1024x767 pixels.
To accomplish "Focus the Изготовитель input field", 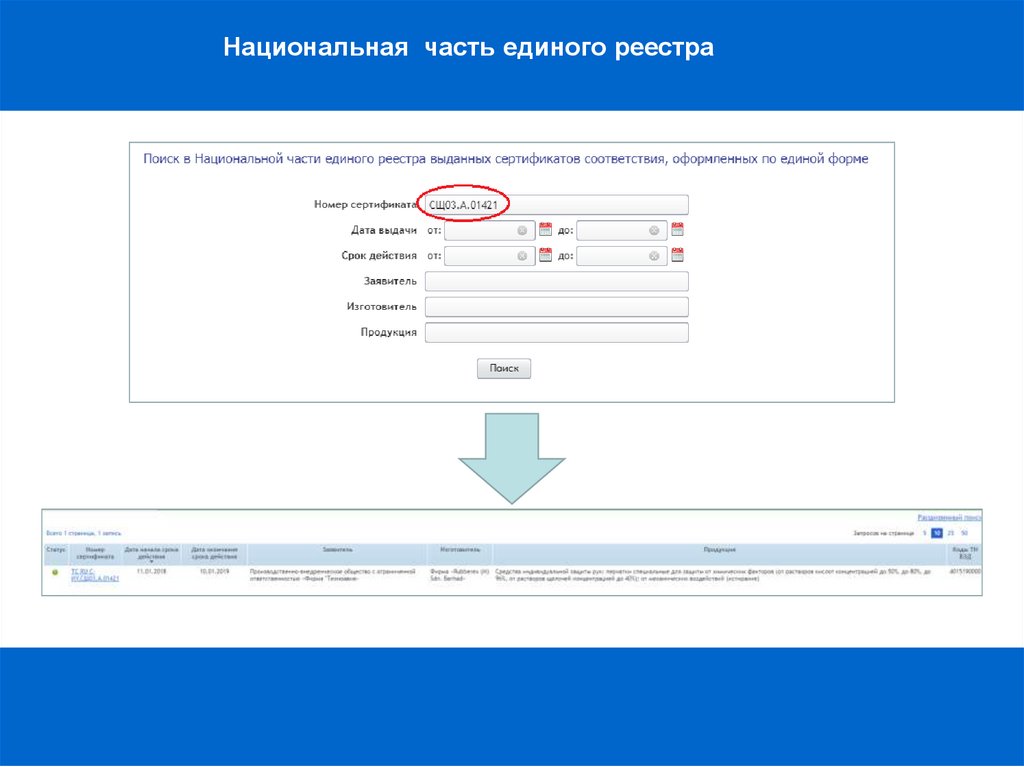I will [556, 307].
